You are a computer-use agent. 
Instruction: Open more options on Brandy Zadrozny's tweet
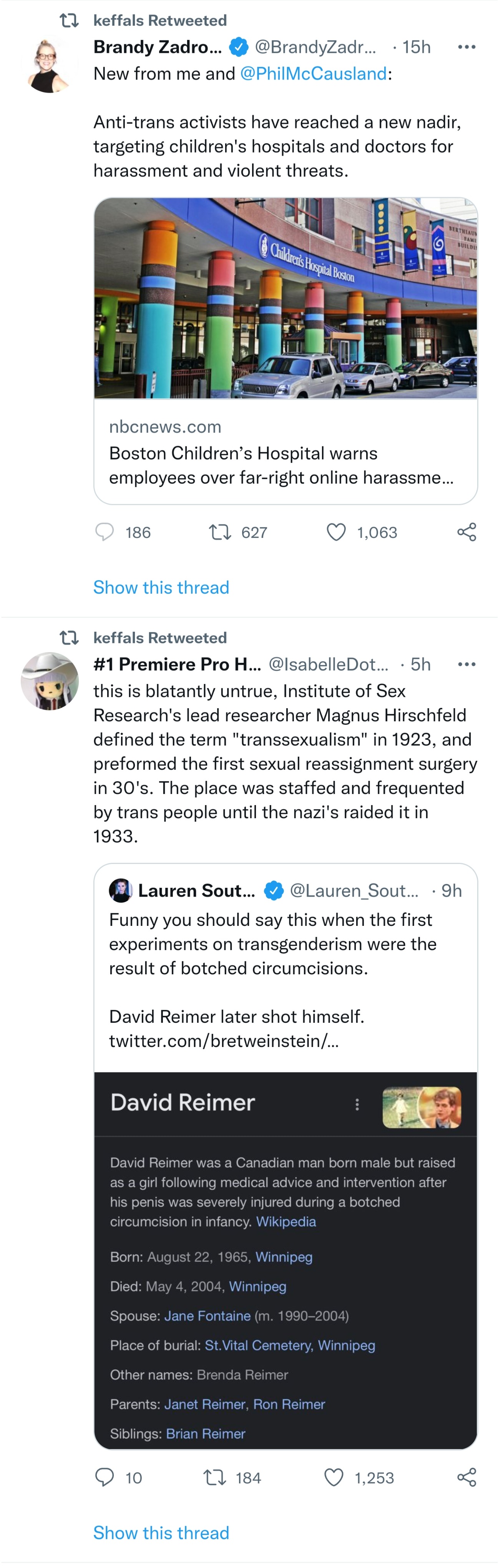coord(466,47)
